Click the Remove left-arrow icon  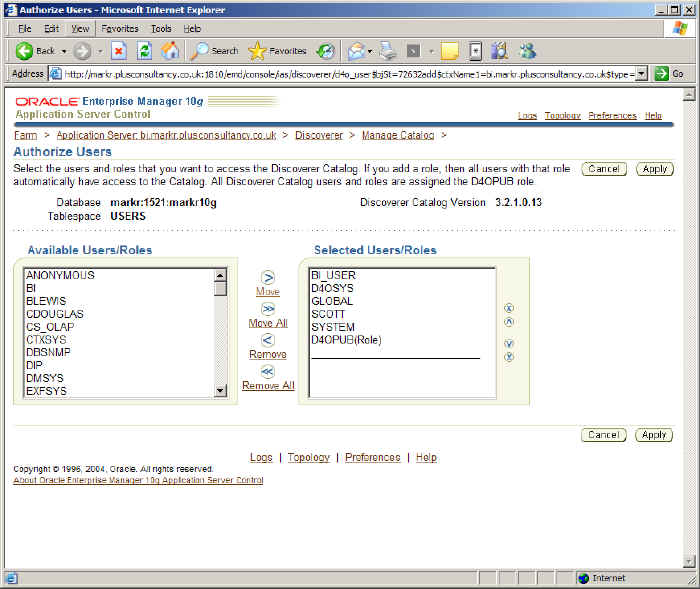click(268, 340)
